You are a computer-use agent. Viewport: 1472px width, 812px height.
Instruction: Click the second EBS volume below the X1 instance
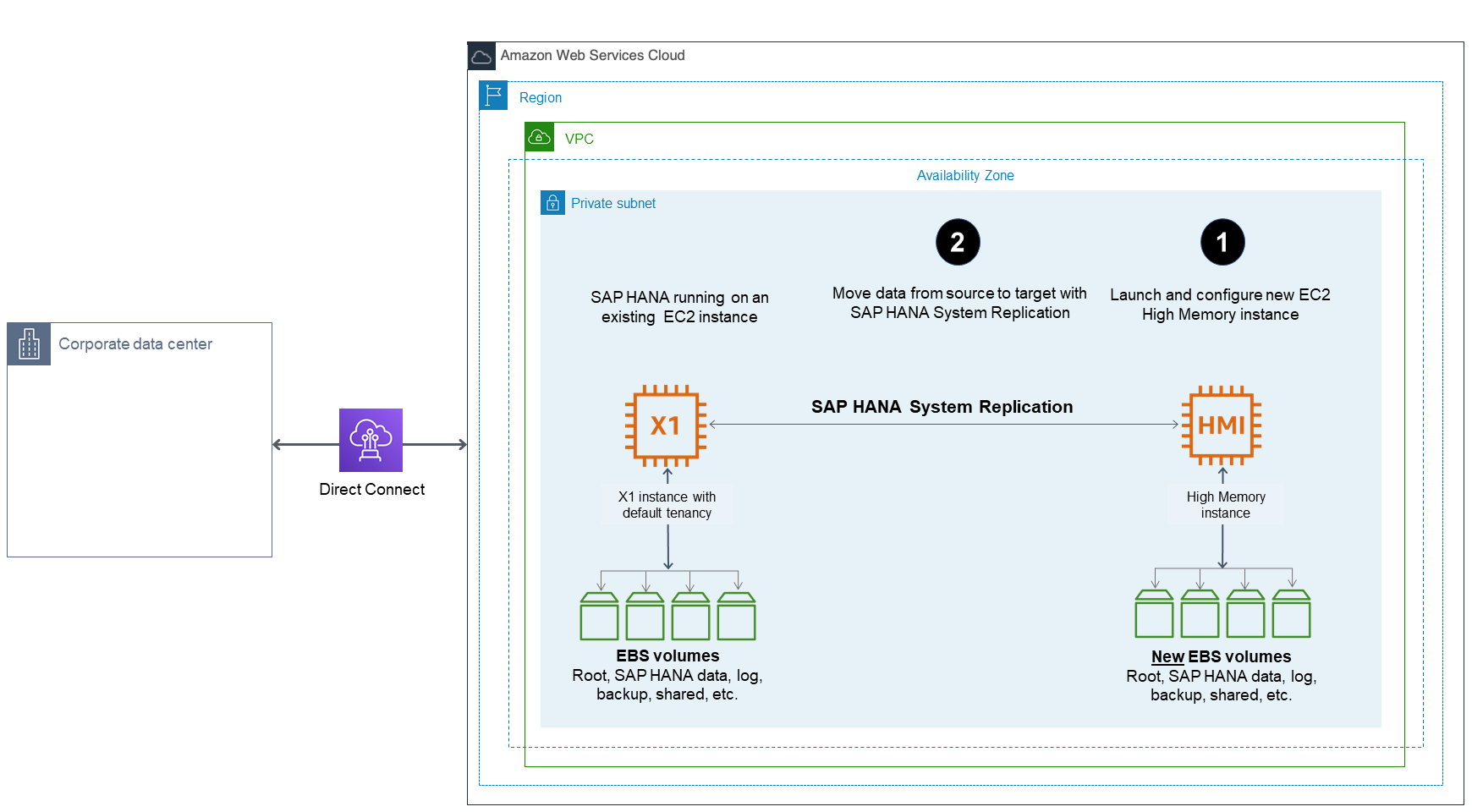645,616
